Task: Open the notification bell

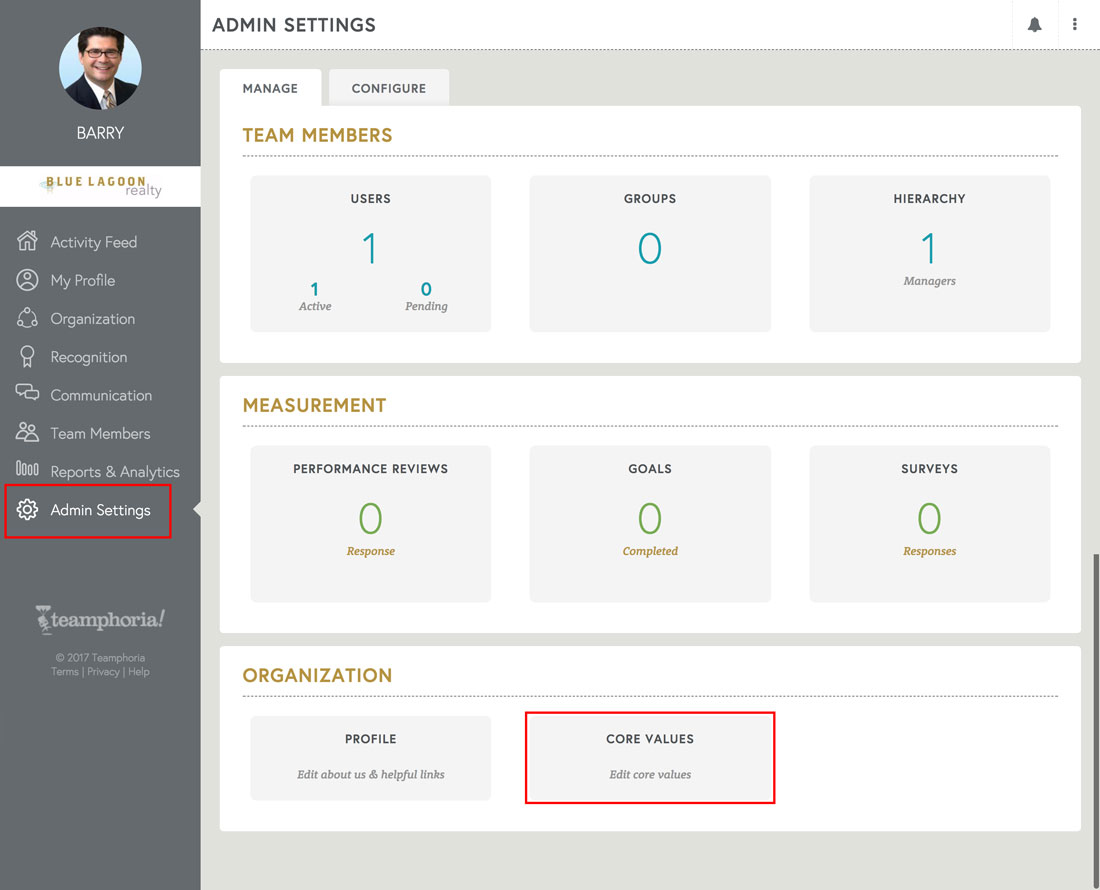Action: click(1035, 24)
